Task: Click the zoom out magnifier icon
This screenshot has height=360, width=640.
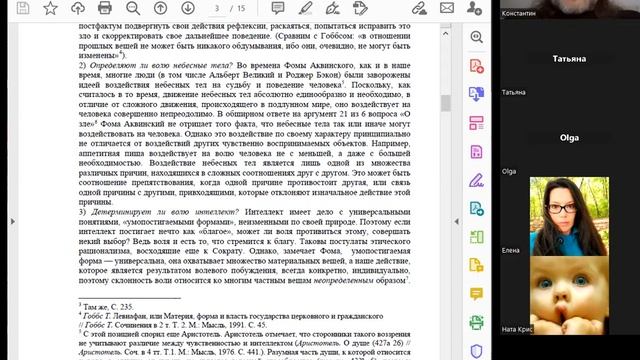Action: (x=133, y=8)
